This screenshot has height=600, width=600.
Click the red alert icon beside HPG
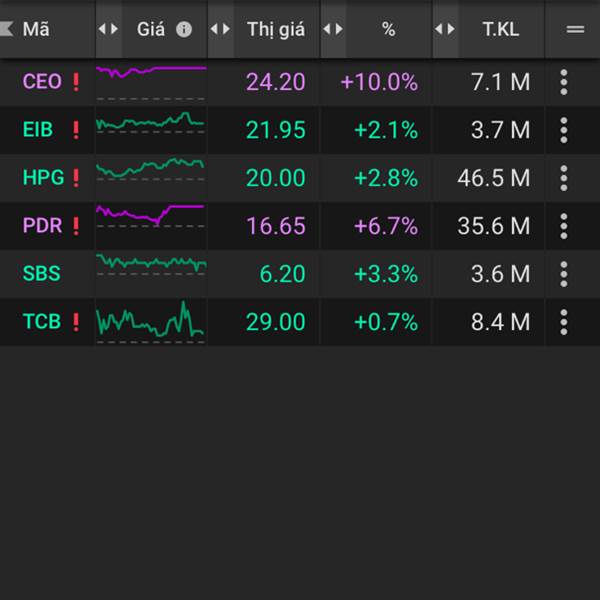pyautogui.click(x=76, y=178)
